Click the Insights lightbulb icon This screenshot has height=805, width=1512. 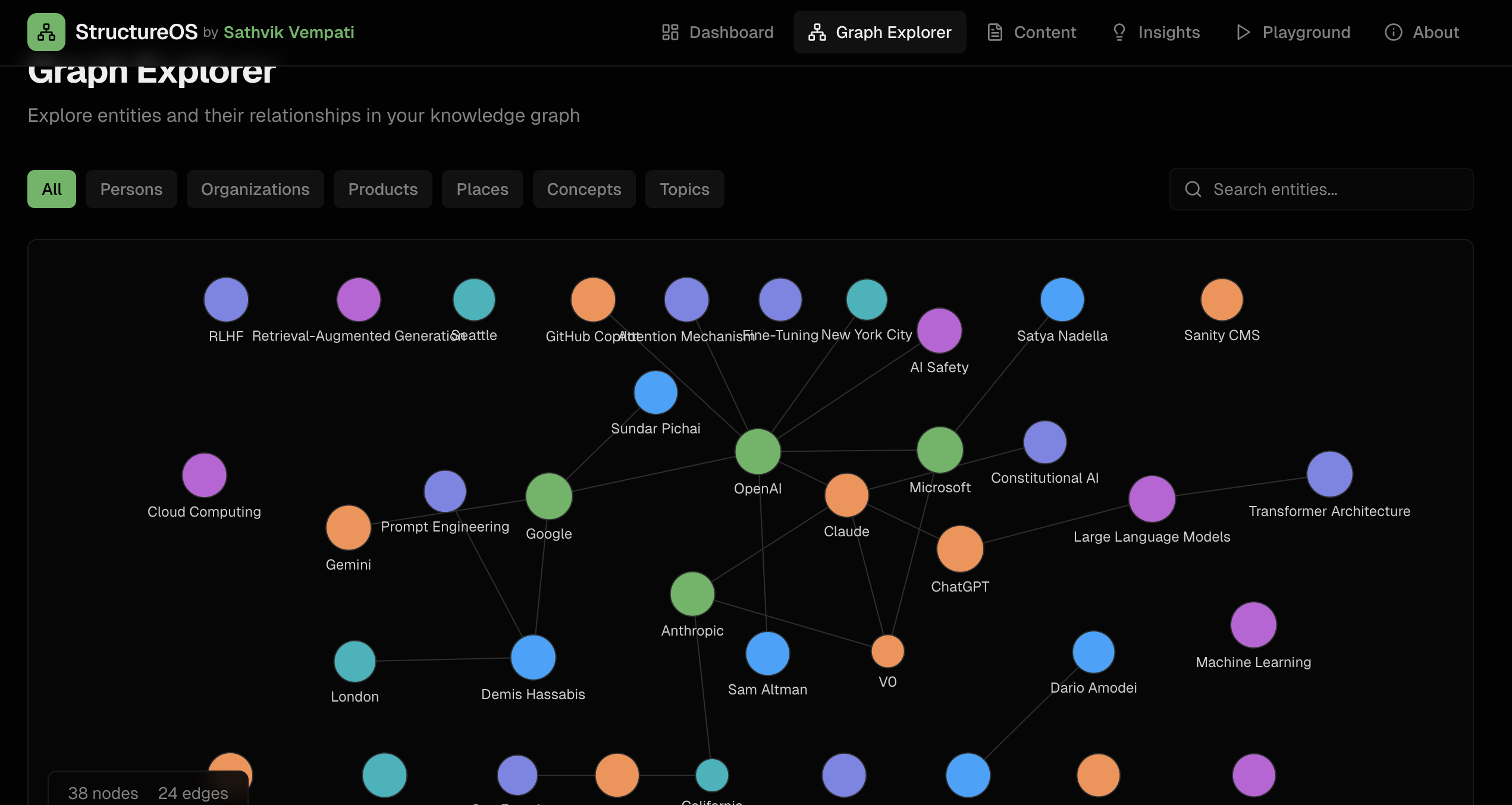tap(1119, 32)
